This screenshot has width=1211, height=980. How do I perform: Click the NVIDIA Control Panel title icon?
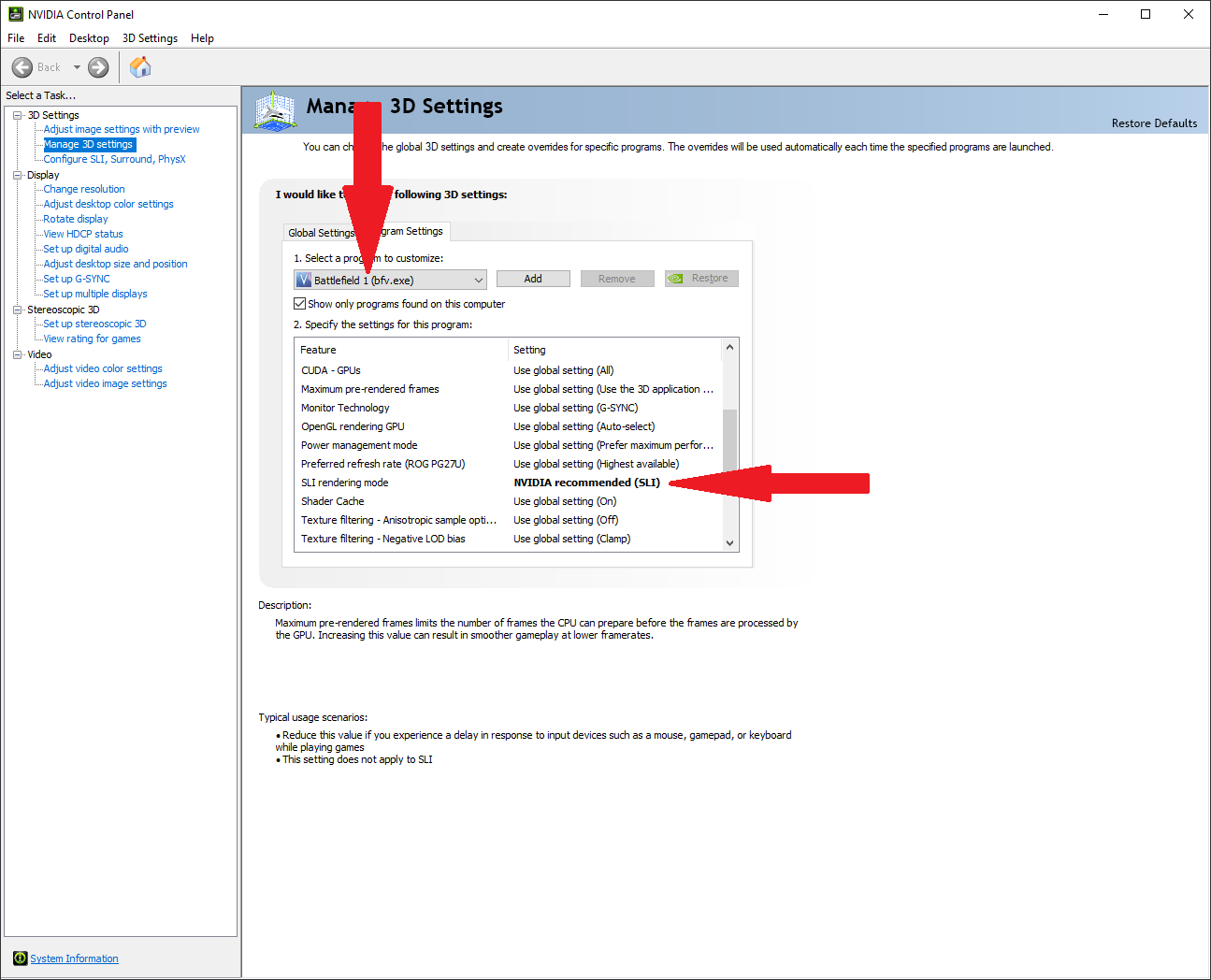point(15,14)
